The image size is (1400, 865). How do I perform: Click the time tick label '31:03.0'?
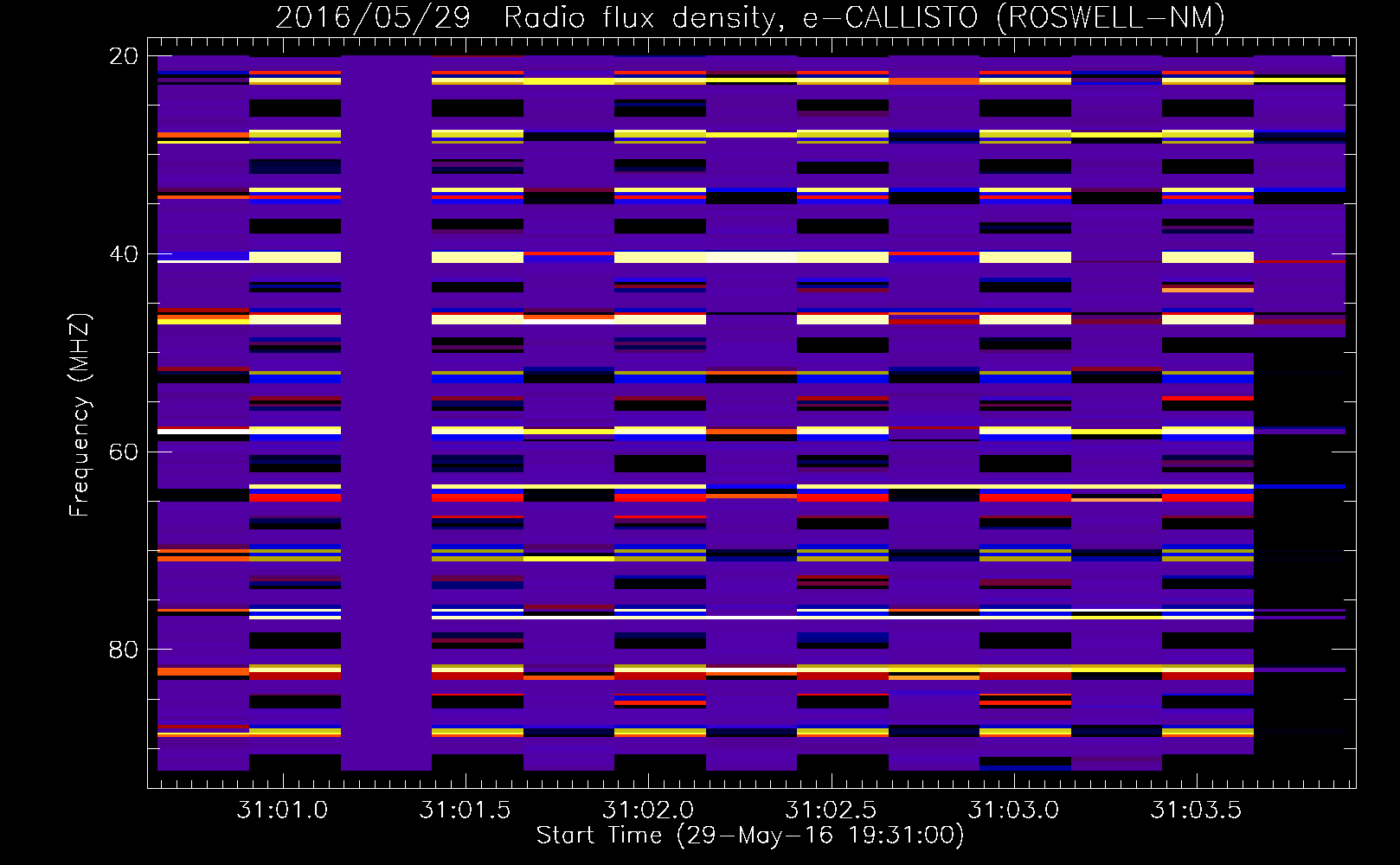(x=1013, y=810)
